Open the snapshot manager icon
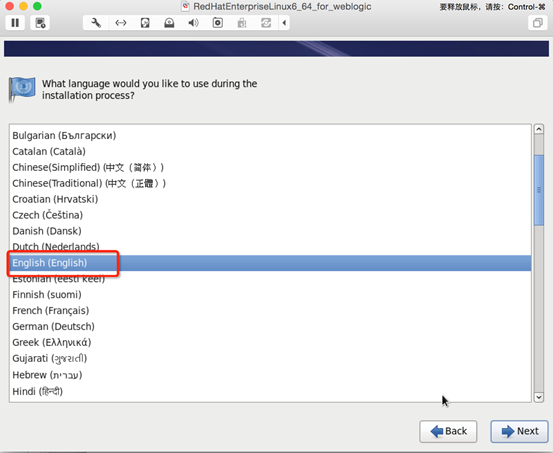This screenshot has height=453, width=553. 40,23
